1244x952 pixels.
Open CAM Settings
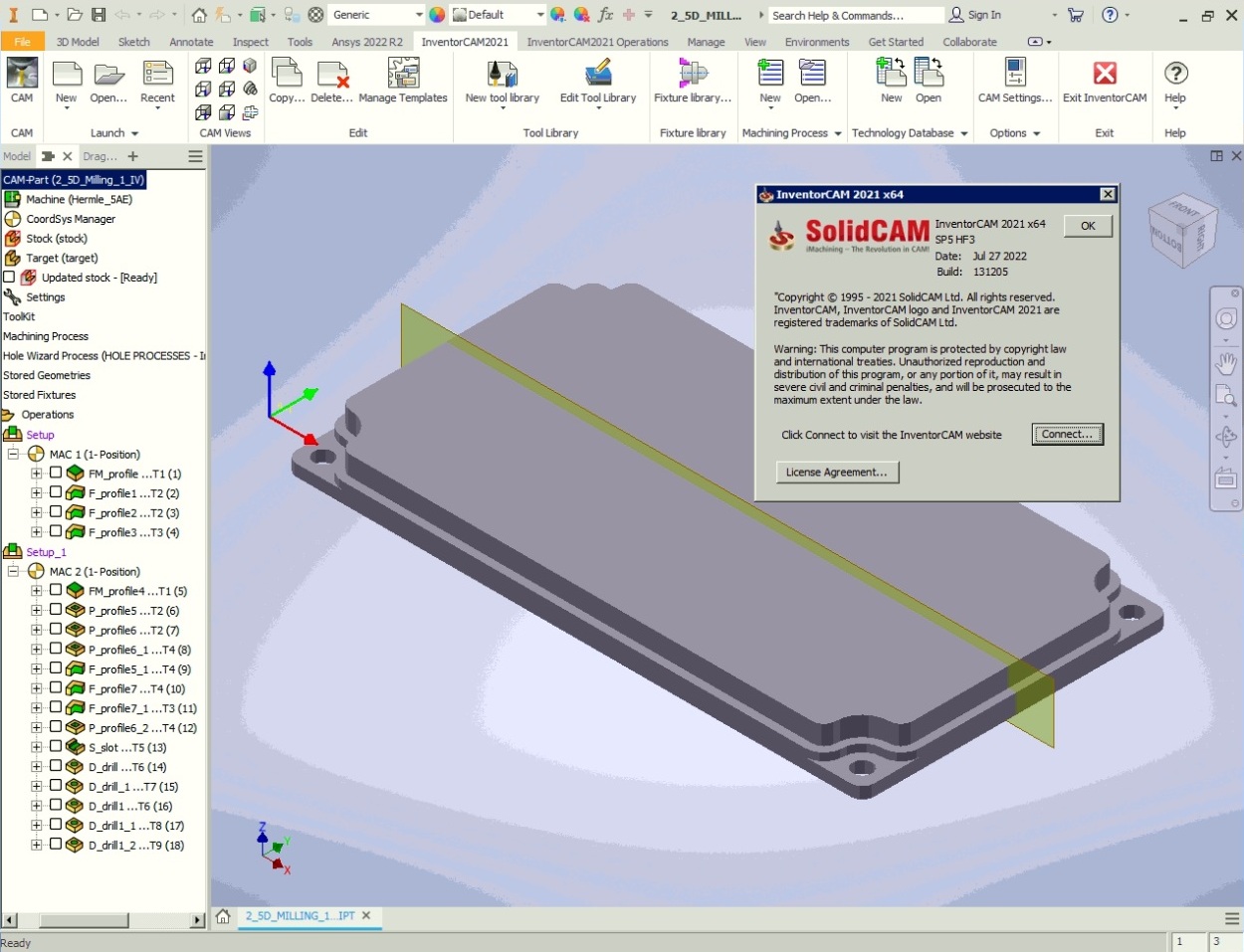(1015, 81)
